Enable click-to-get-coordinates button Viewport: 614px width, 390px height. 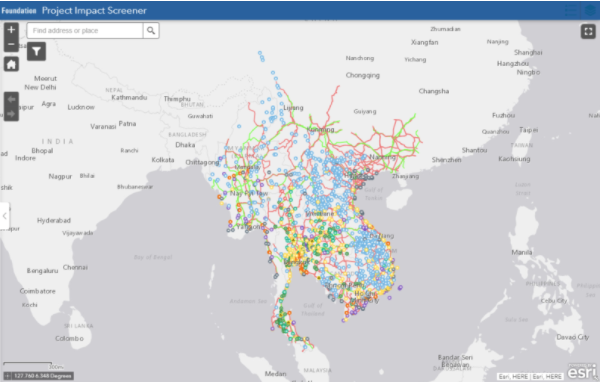click(x=7, y=376)
